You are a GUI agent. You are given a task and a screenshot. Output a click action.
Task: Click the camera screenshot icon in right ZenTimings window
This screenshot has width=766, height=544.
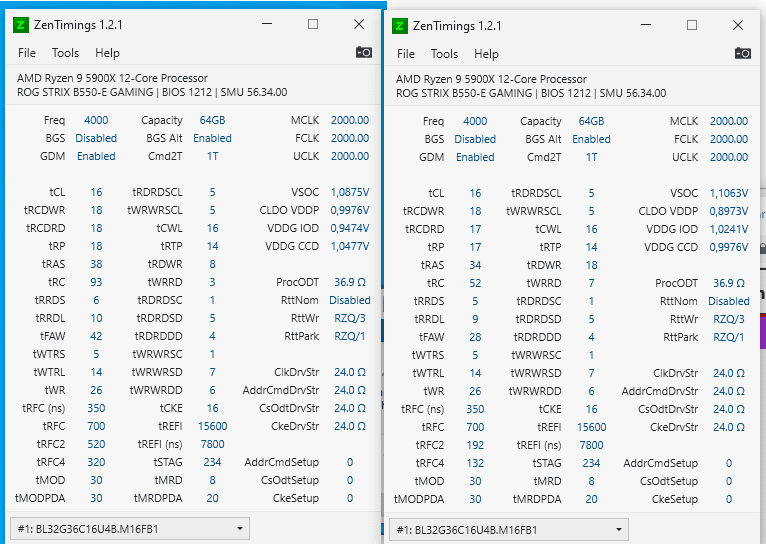click(x=743, y=53)
